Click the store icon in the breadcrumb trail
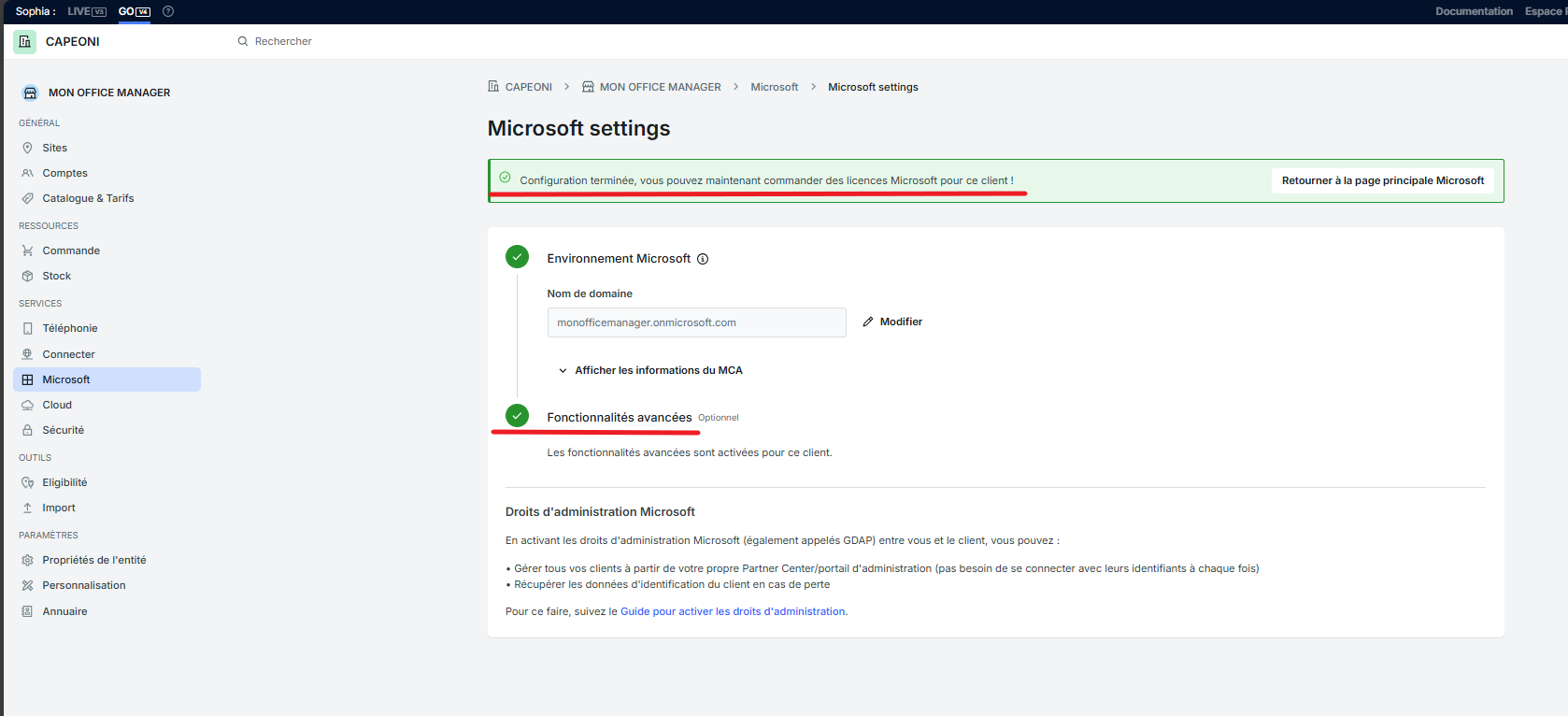 pyautogui.click(x=588, y=87)
